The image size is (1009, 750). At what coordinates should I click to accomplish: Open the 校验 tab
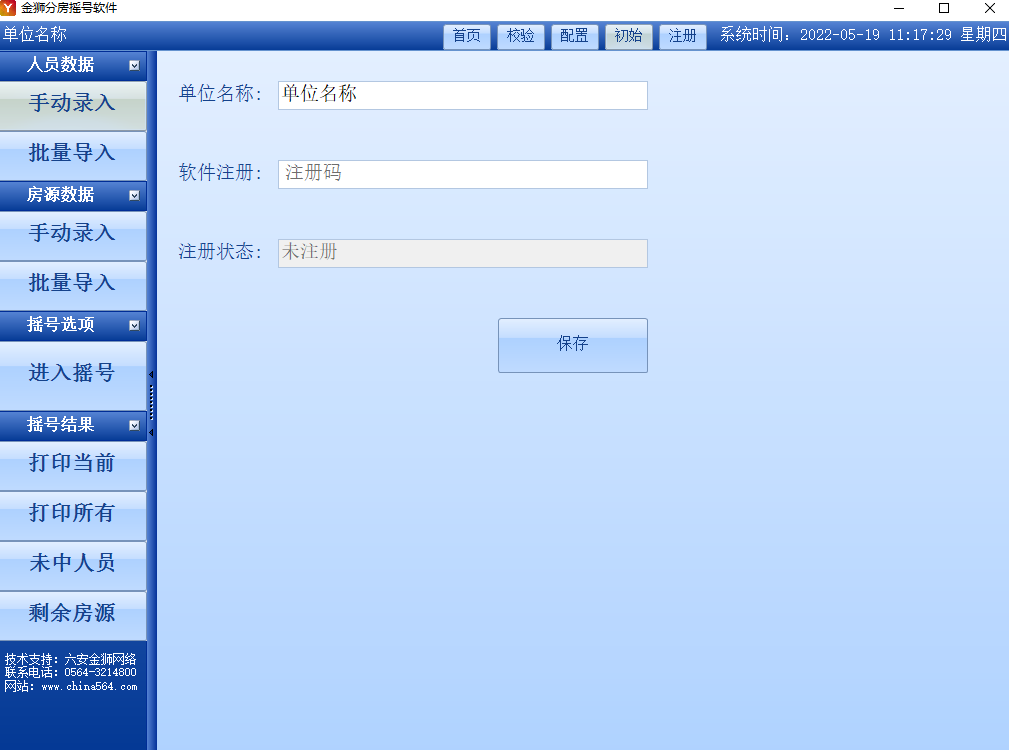click(x=521, y=36)
